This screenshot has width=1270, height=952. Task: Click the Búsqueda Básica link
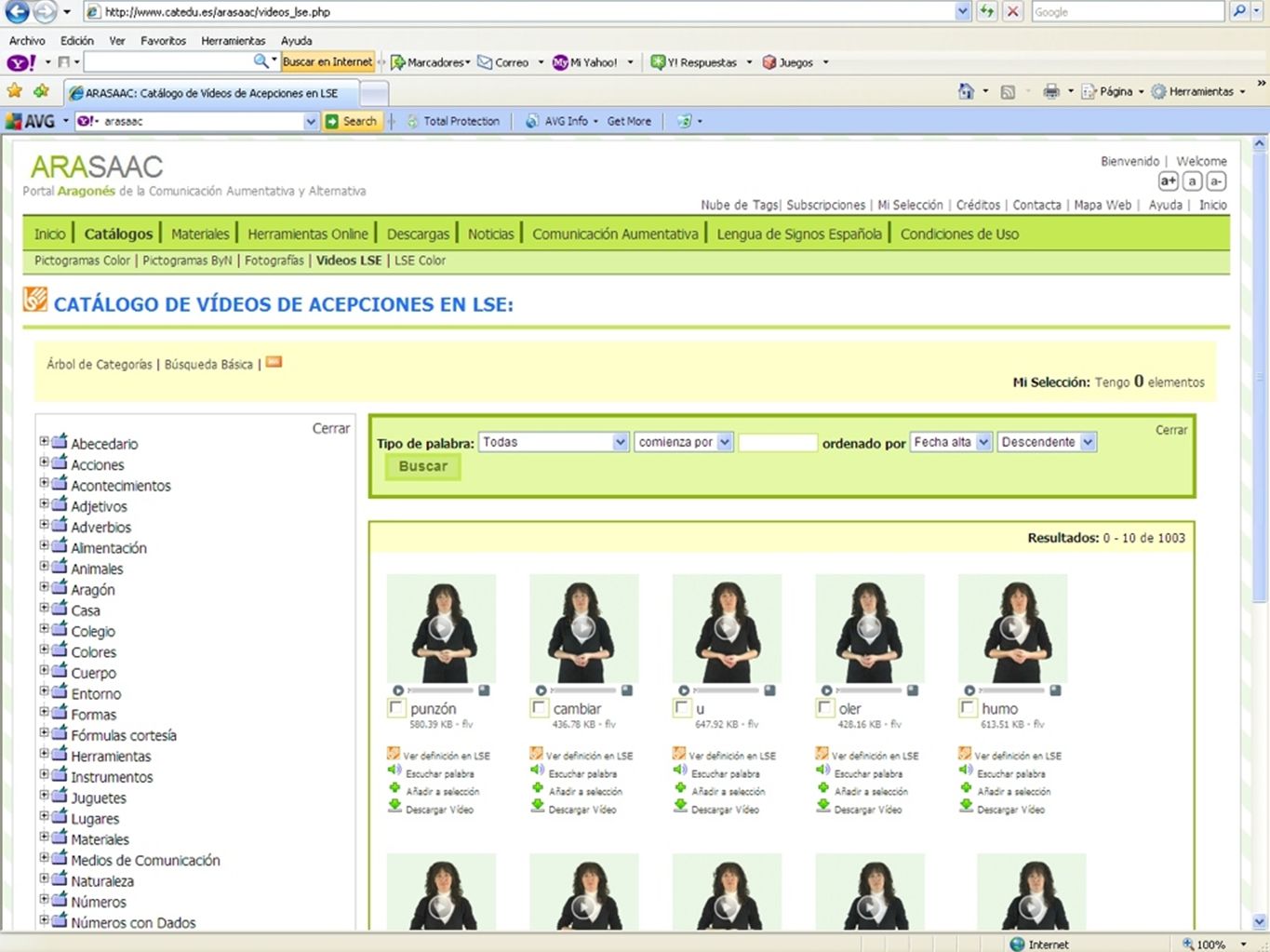(x=208, y=364)
